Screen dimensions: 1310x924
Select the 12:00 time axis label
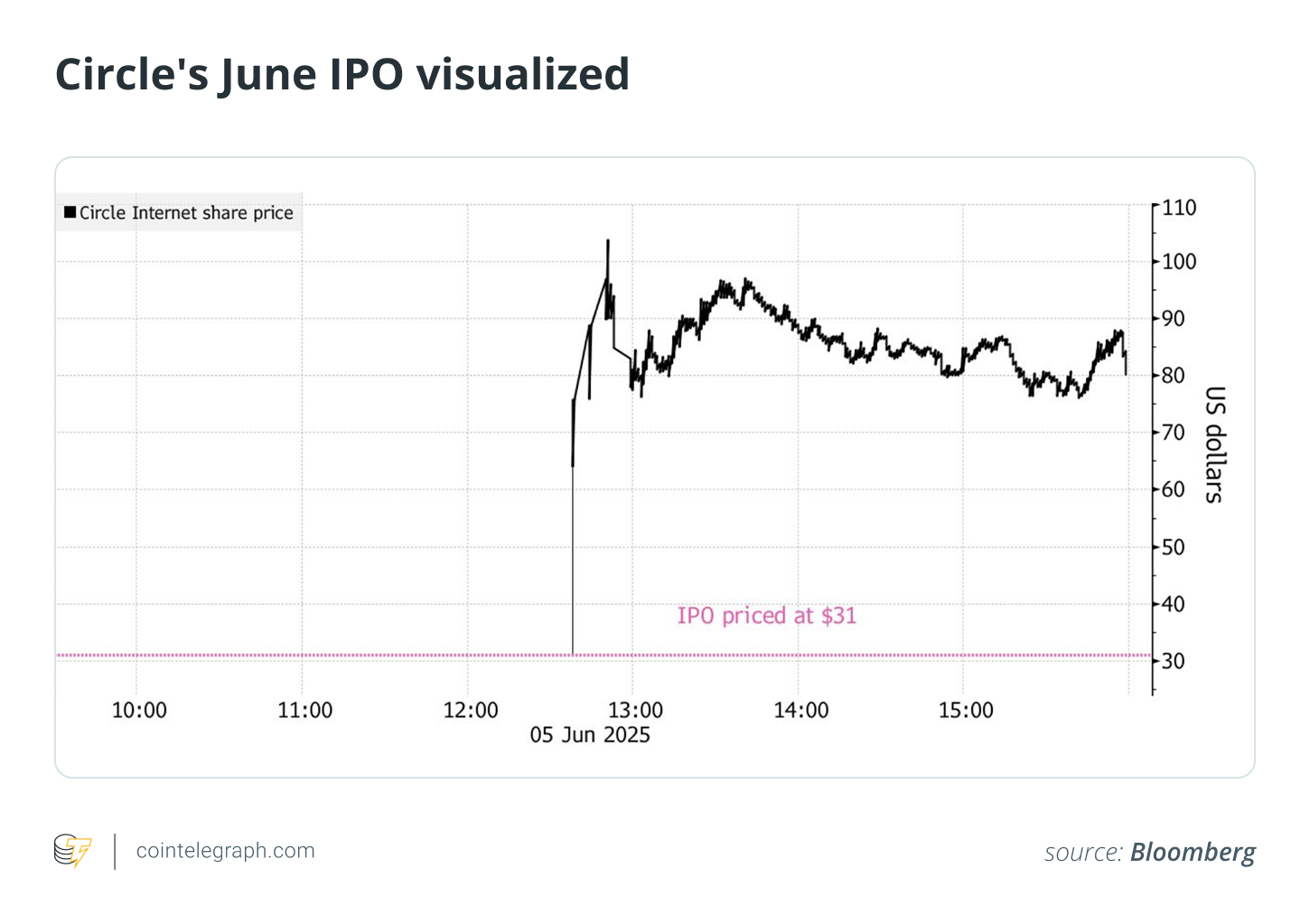470,711
